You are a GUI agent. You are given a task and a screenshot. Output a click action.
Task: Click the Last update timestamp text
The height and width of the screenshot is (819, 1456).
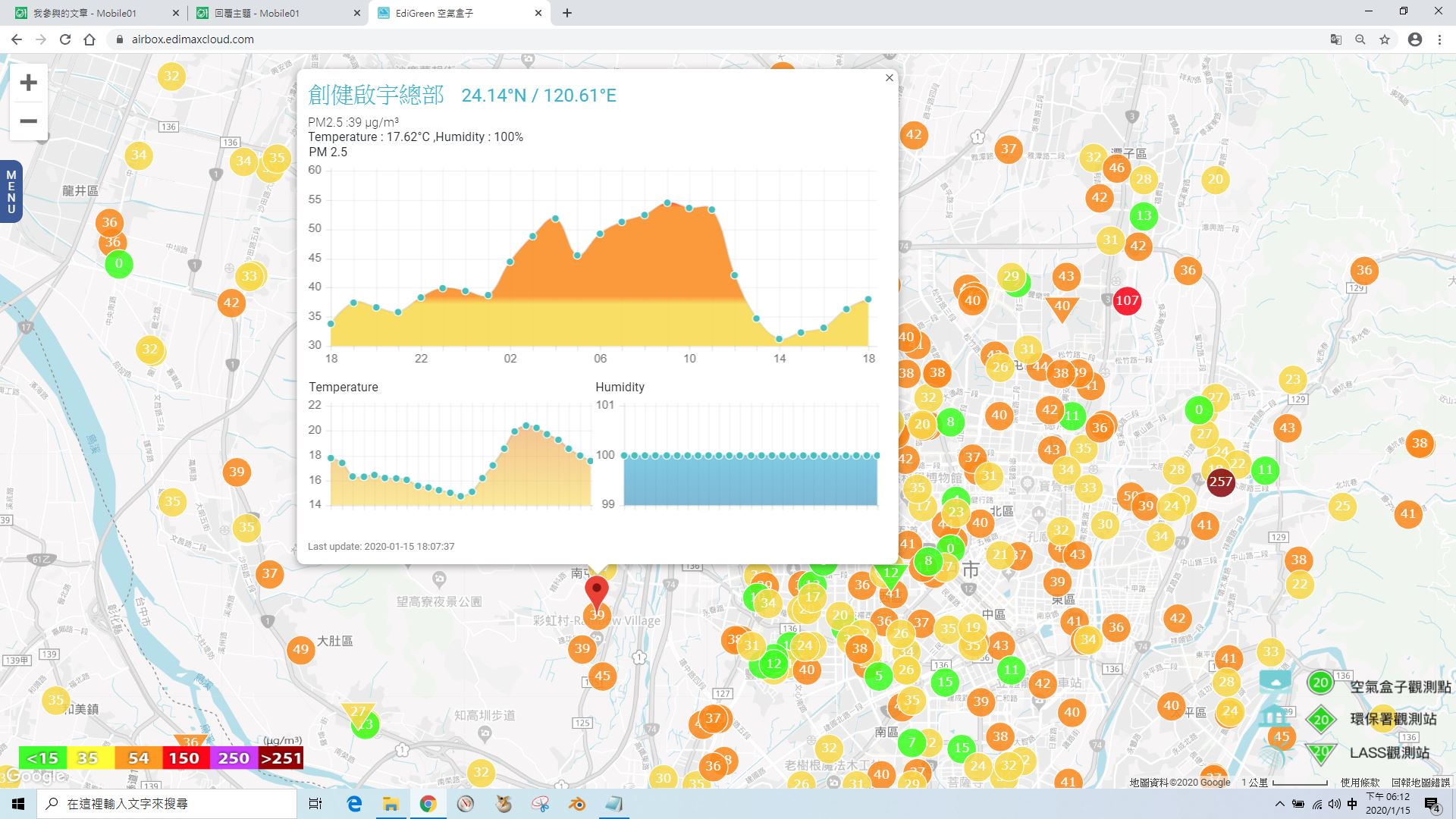coord(381,546)
